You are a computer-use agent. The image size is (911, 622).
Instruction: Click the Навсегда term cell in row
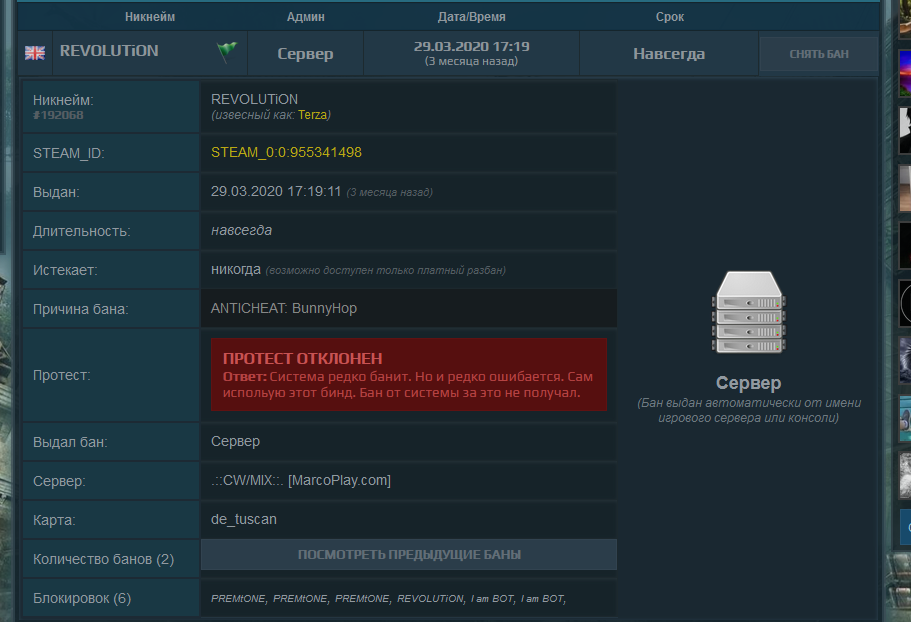[x=669, y=54]
